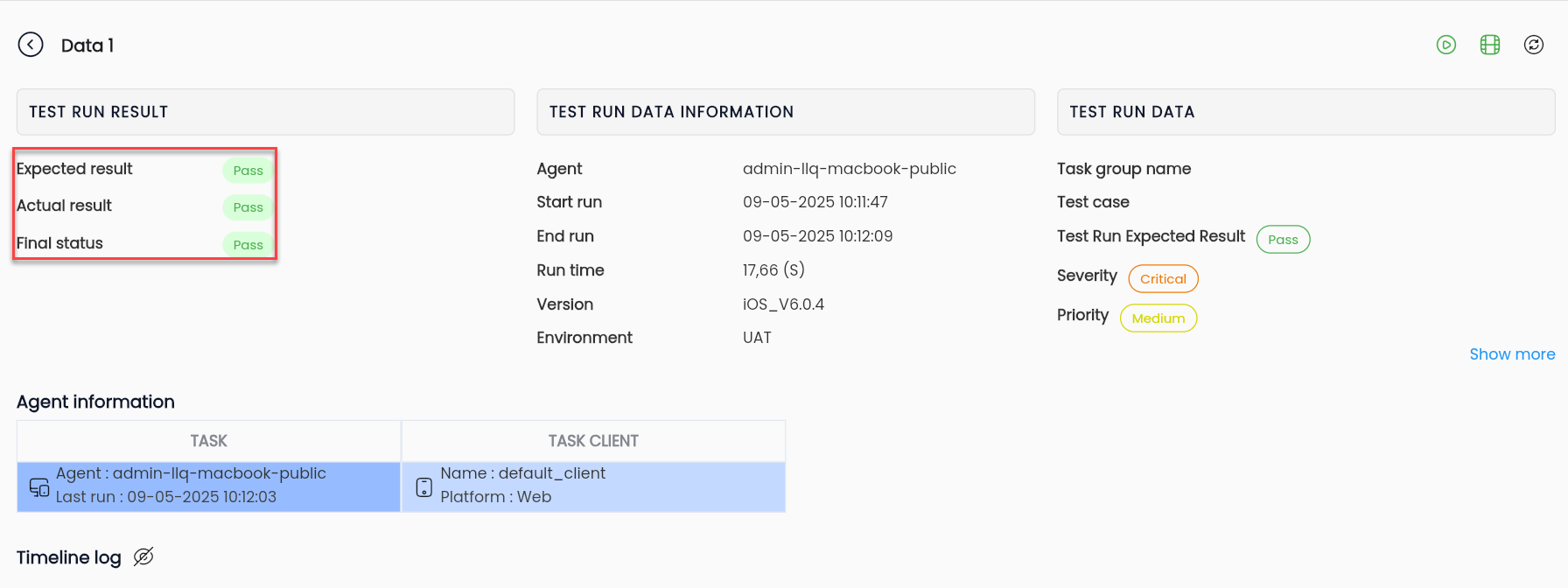Click the Medium priority badge

1158,318
